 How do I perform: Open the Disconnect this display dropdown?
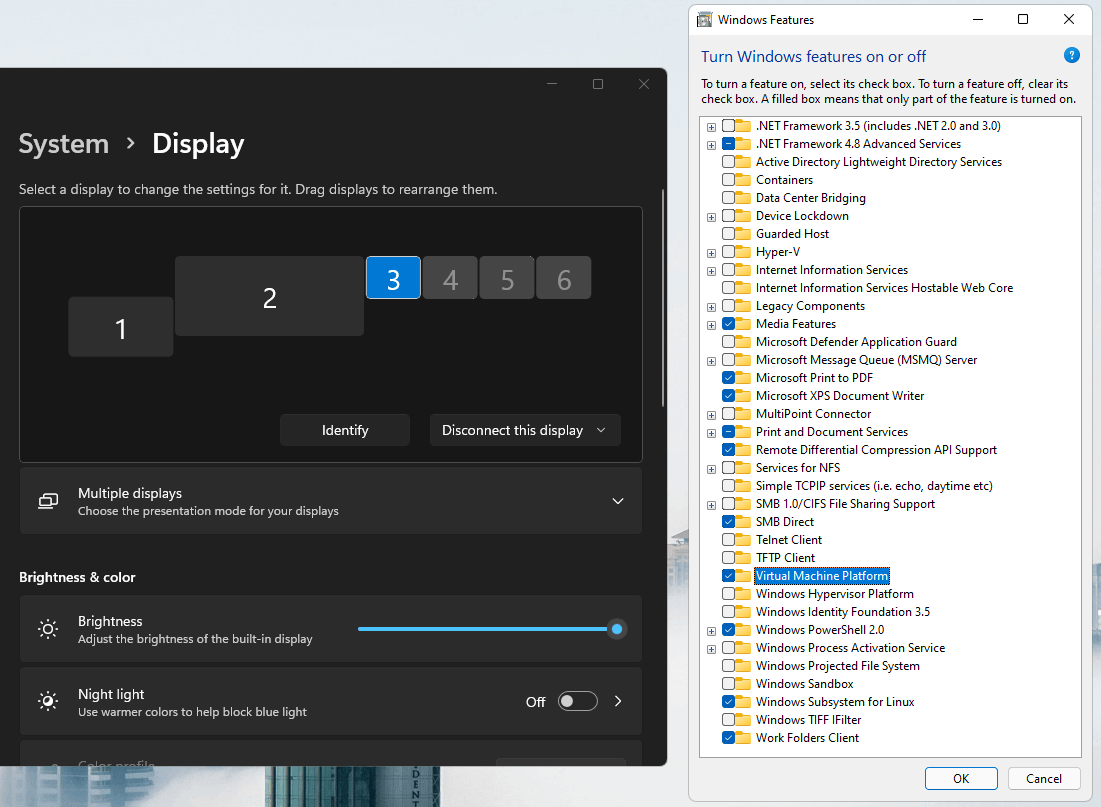point(525,430)
